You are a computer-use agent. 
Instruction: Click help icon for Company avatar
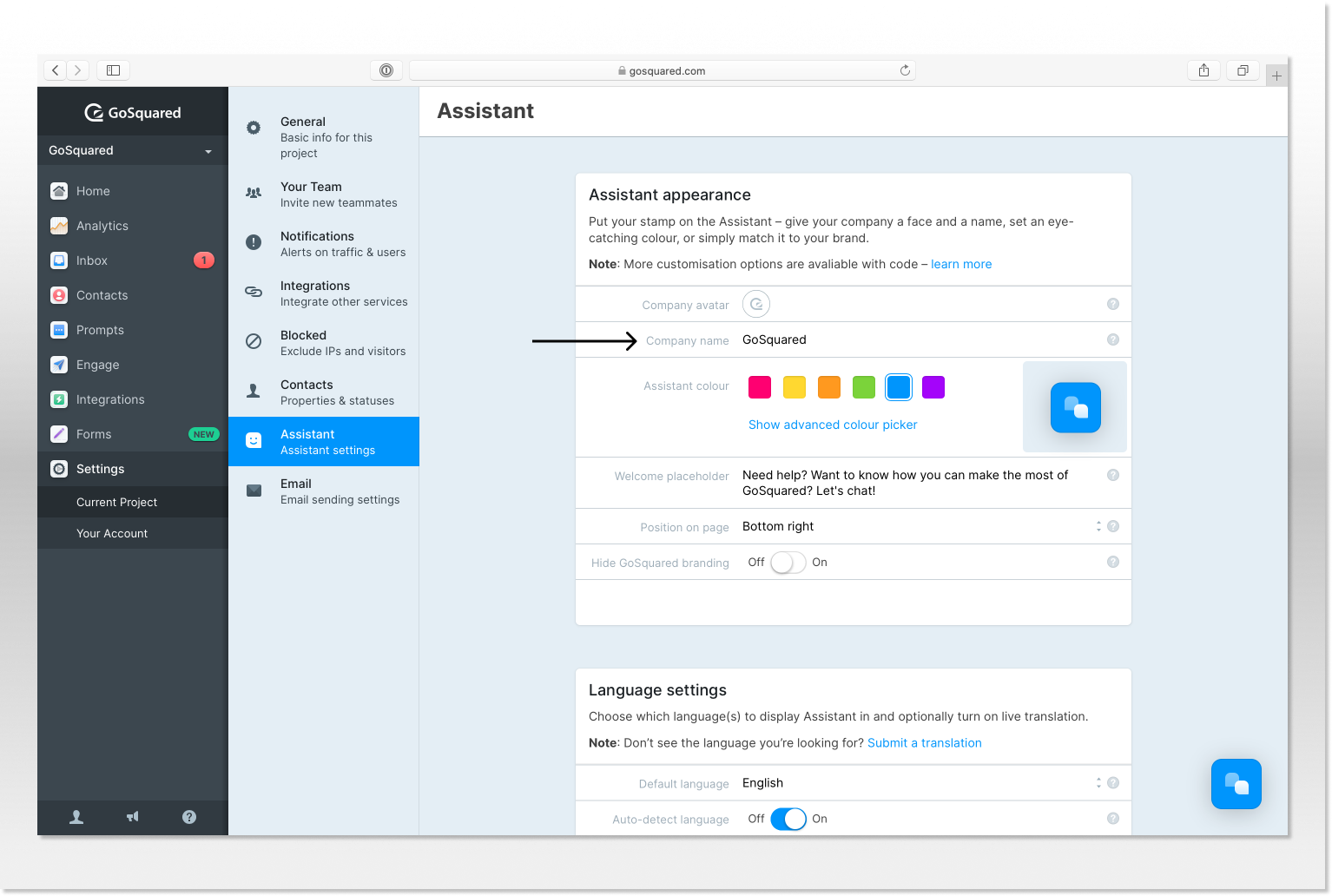coord(1113,304)
